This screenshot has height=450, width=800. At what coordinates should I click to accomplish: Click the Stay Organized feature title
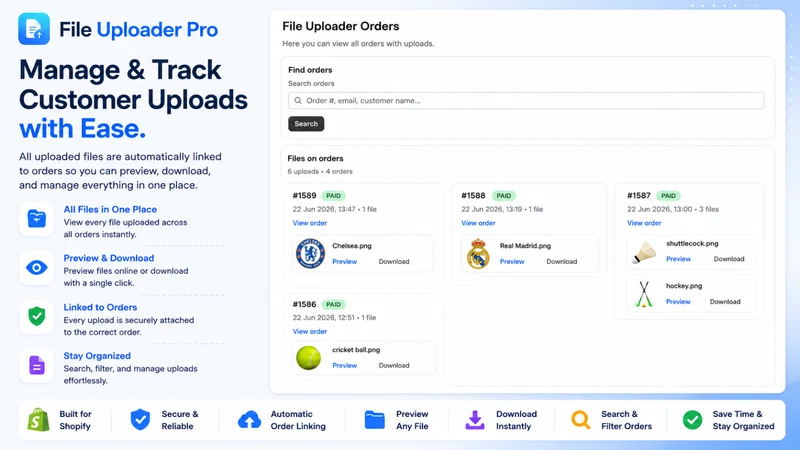click(97, 356)
